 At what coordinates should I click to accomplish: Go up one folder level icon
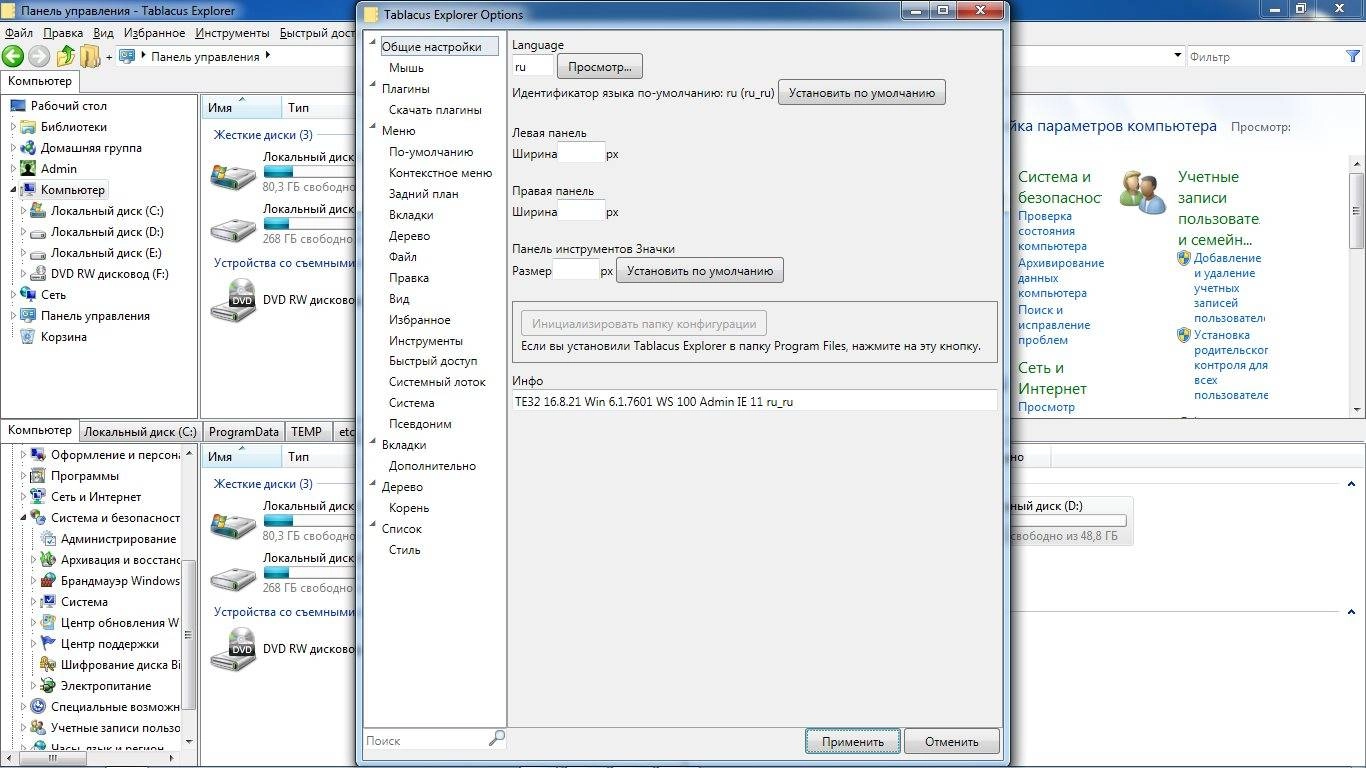pyautogui.click(x=65, y=57)
